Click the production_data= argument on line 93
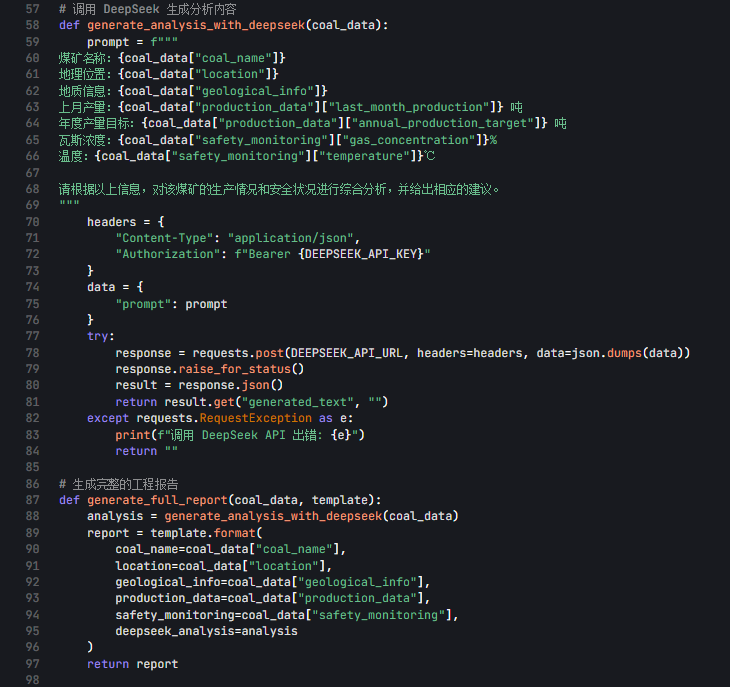 [x=273, y=598]
